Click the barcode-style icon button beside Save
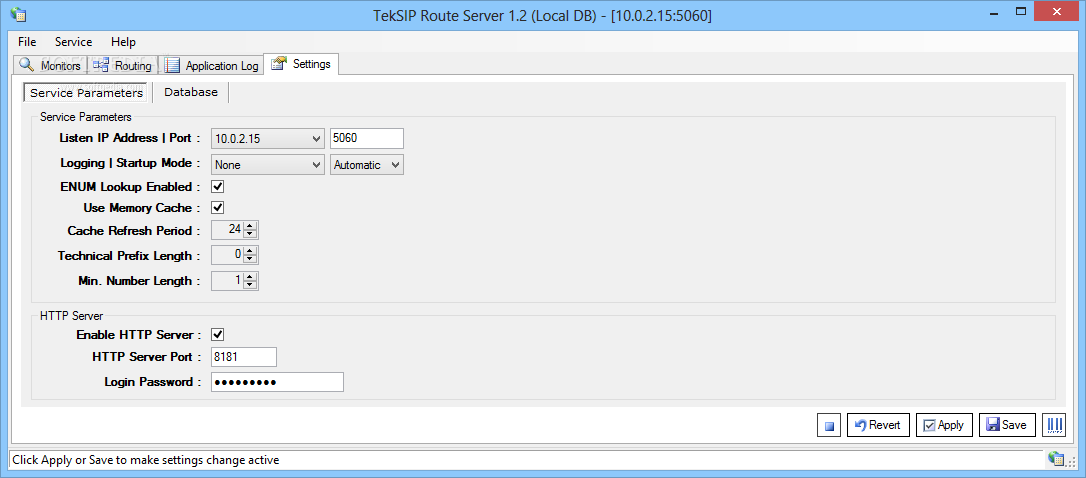This screenshot has width=1086, height=478. point(1054,425)
